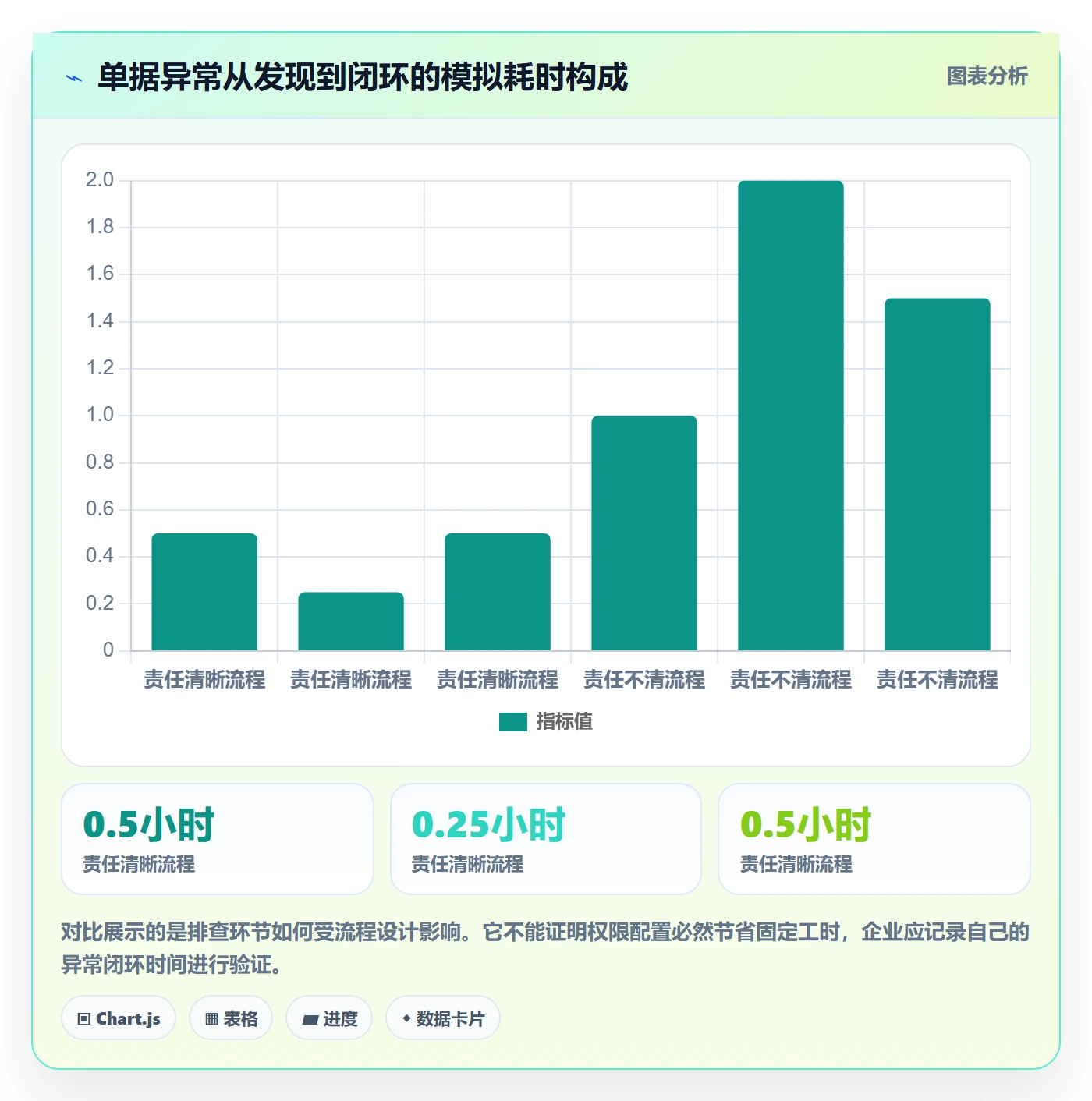Click the bar icon in 进度 chip

[x=310, y=1019]
